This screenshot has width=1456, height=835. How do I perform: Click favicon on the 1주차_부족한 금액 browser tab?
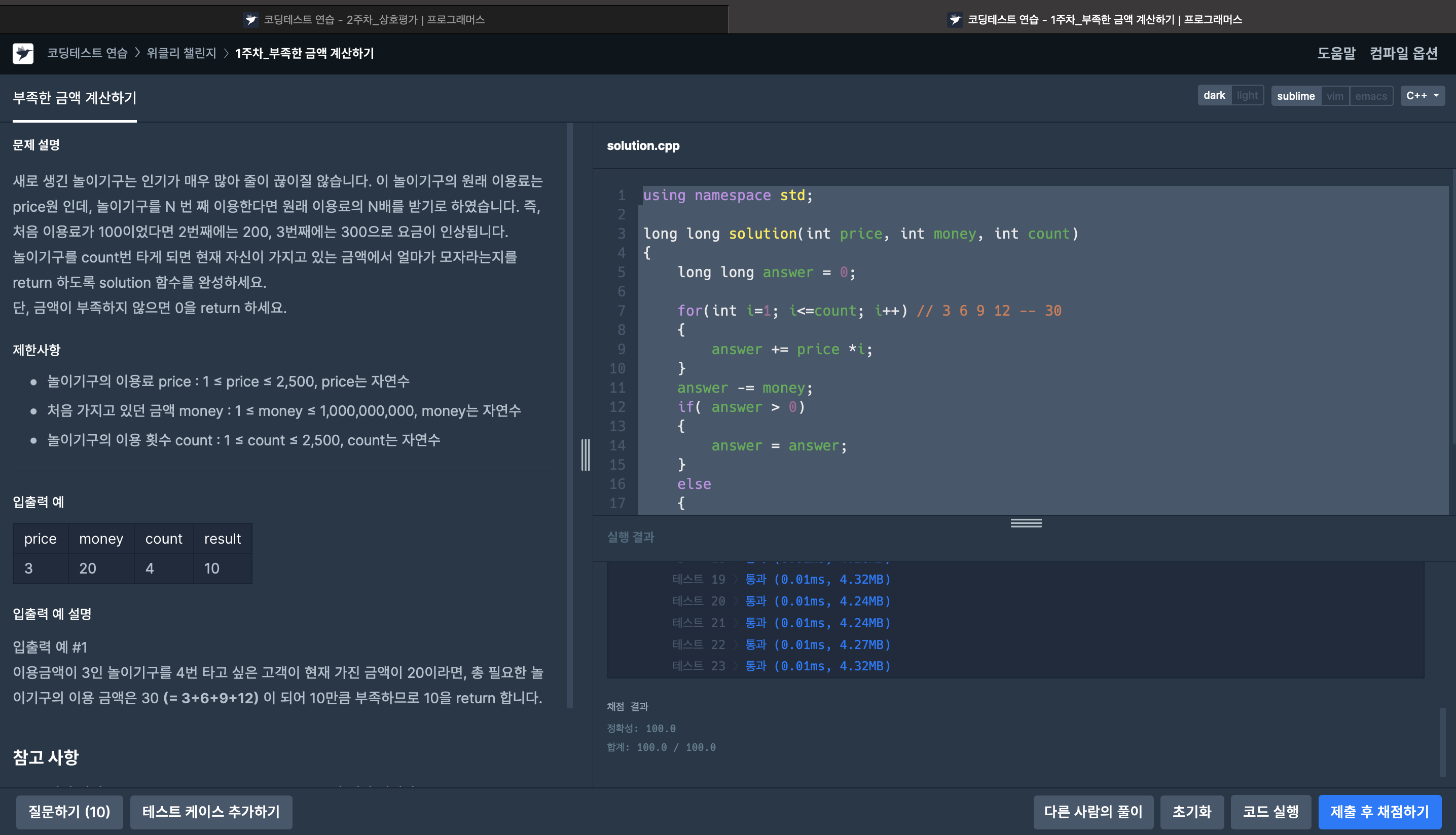[955, 19]
